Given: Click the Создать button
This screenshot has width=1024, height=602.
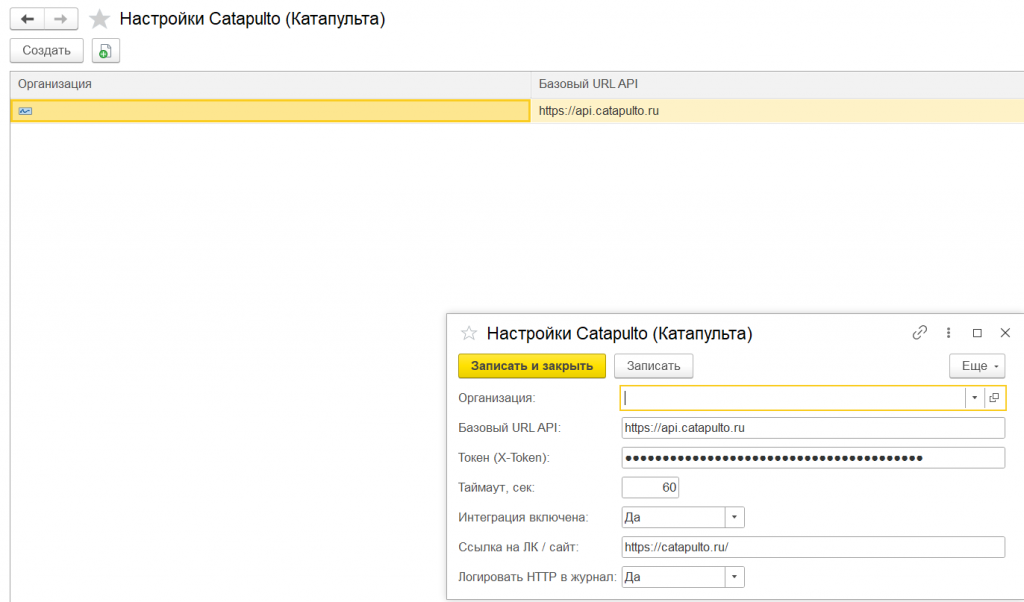Looking at the screenshot, I should click(46, 51).
